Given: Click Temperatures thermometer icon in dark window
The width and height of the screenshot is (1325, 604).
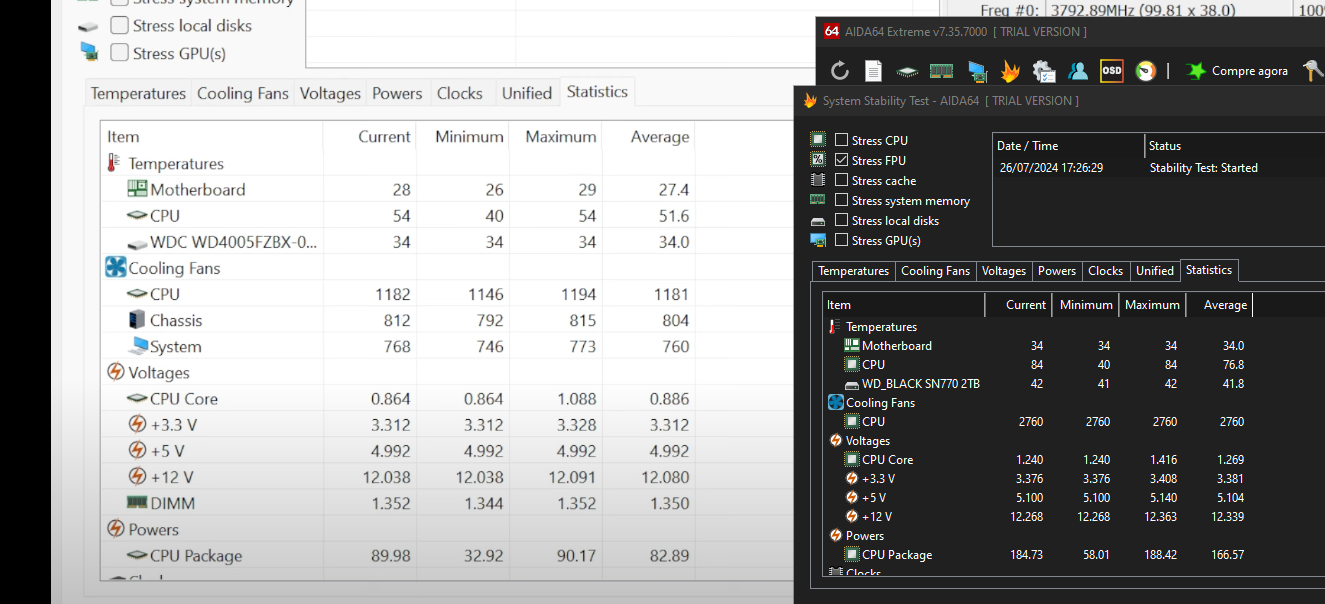Looking at the screenshot, I should pyautogui.click(x=834, y=327).
